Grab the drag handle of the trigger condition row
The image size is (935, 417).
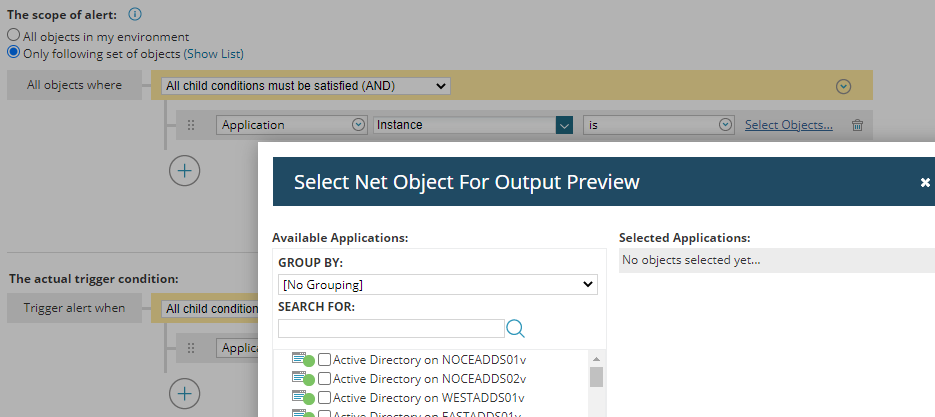(x=191, y=348)
